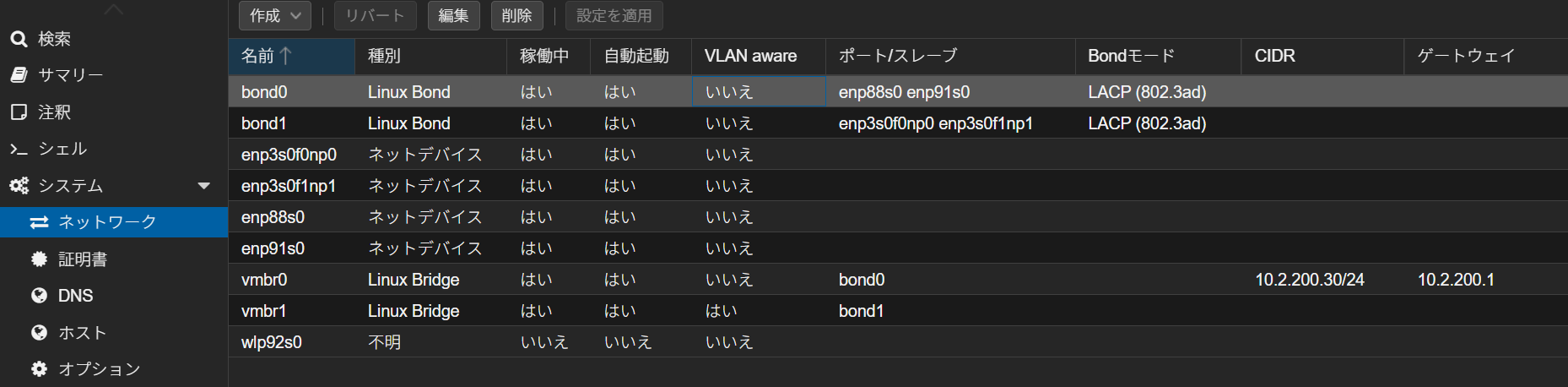
Task: Click LACP (802.3ad) in the bond0 row
Action: [1147, 92]
